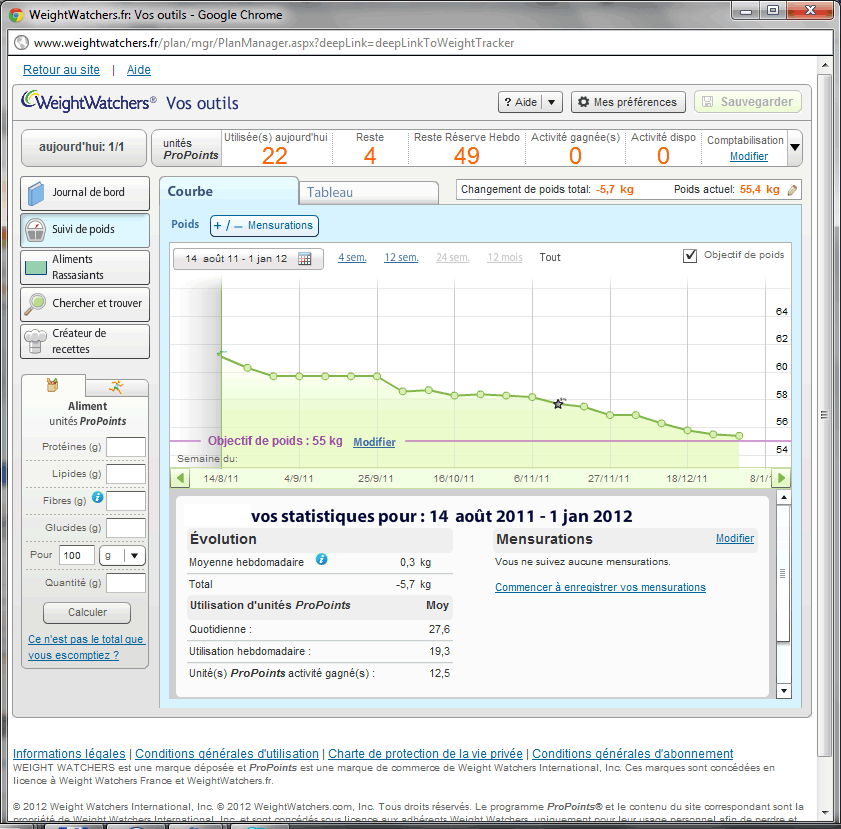Image resolution: width=841 pixels, height=829 pixels.
Task: Switch to the Tableau tab
Action: click(368, 193)
